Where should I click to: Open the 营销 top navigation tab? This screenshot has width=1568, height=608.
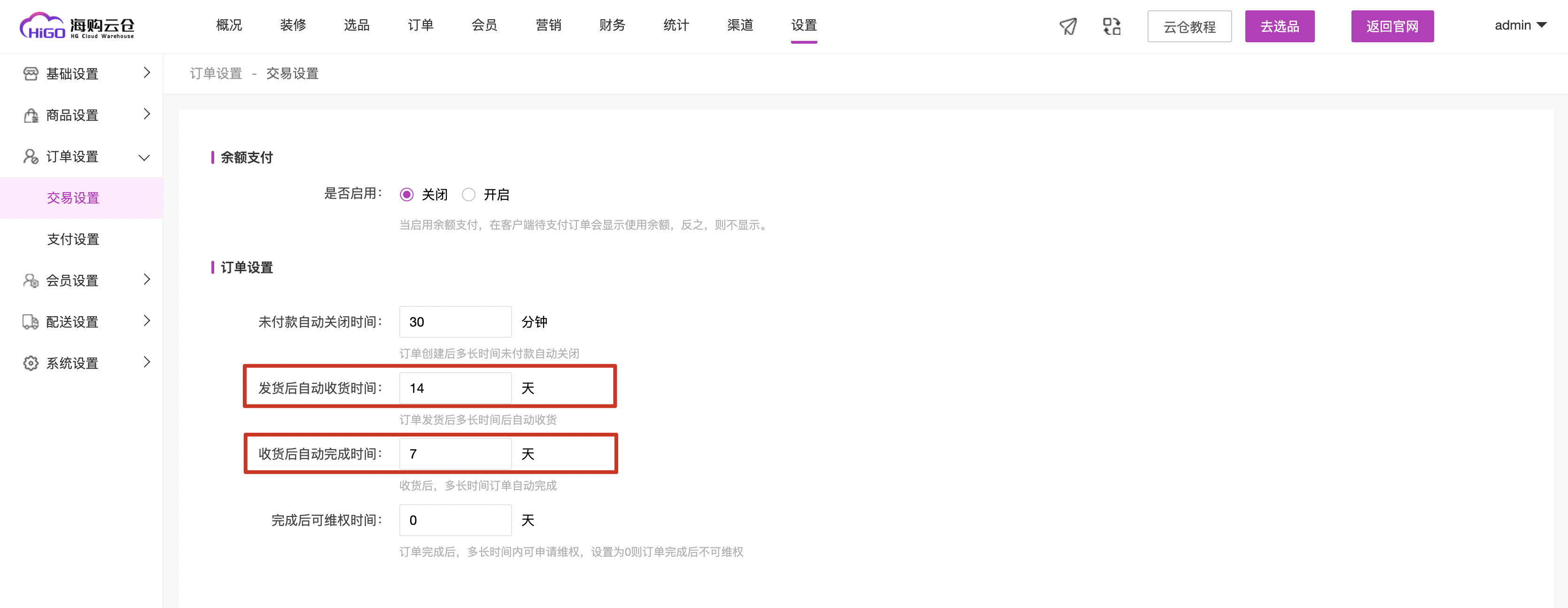click(x=548, y=25)
